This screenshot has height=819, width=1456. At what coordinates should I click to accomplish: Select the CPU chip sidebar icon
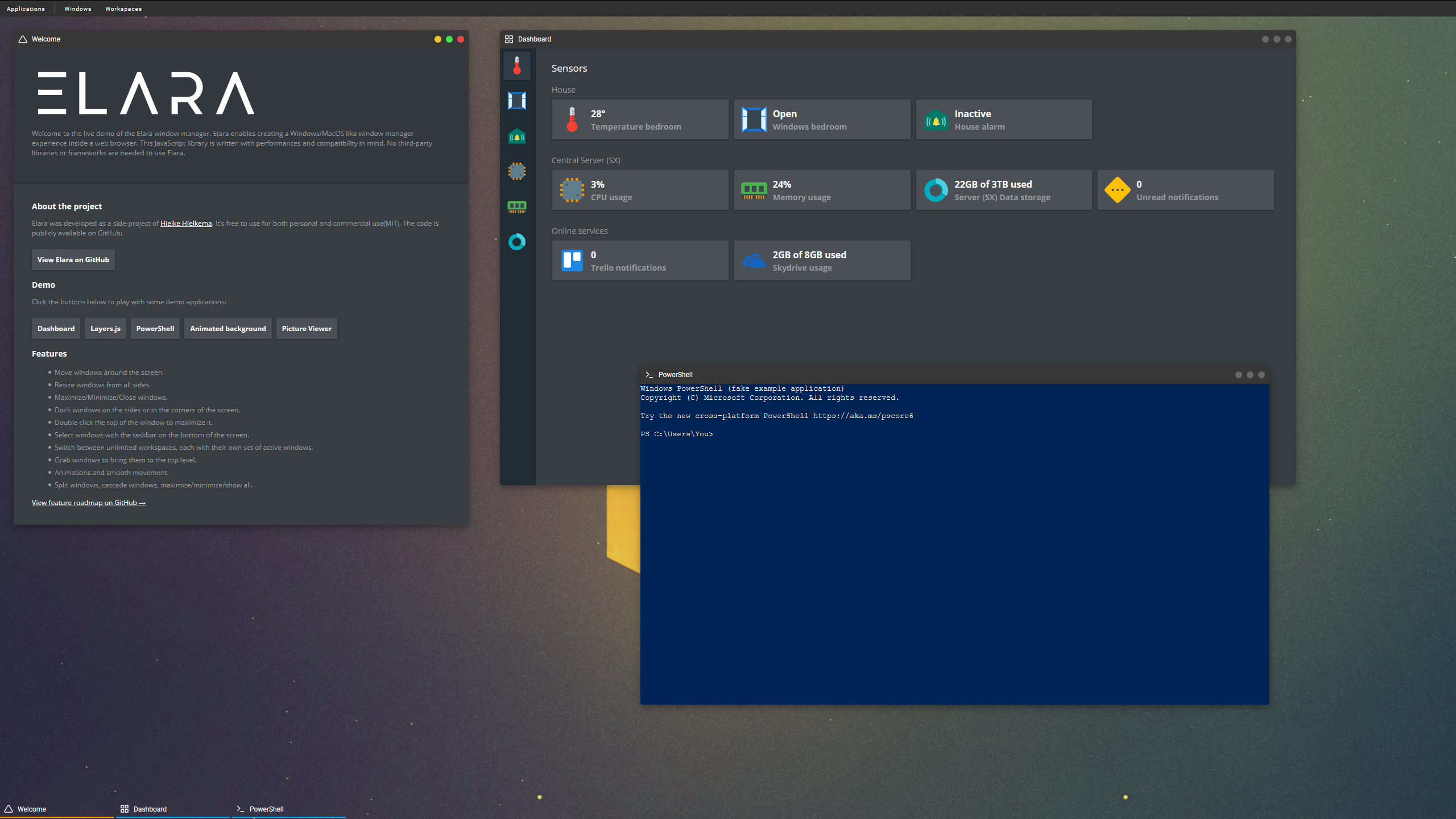point(516,171)
